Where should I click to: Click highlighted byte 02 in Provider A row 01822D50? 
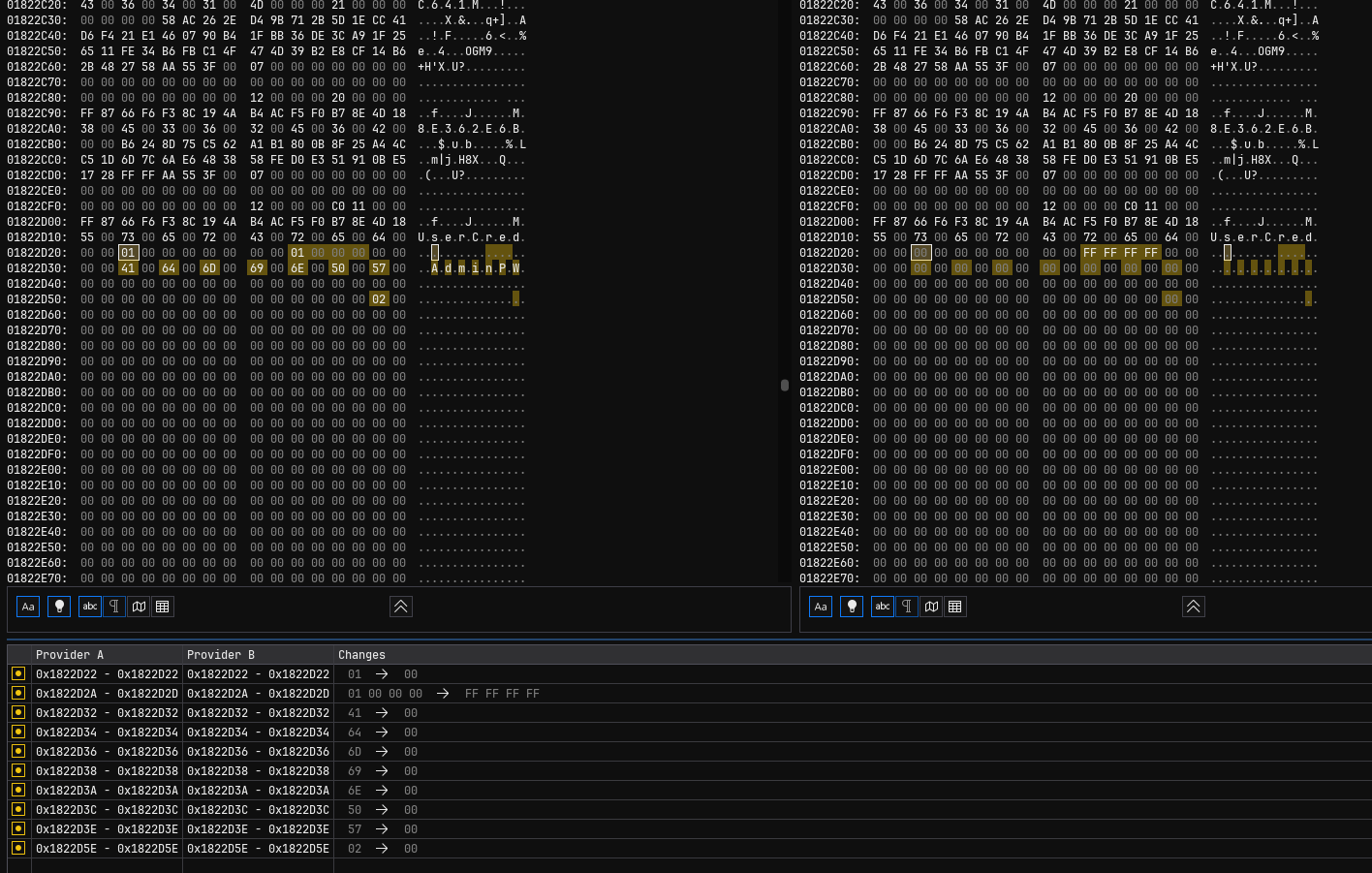pos(379,299)
